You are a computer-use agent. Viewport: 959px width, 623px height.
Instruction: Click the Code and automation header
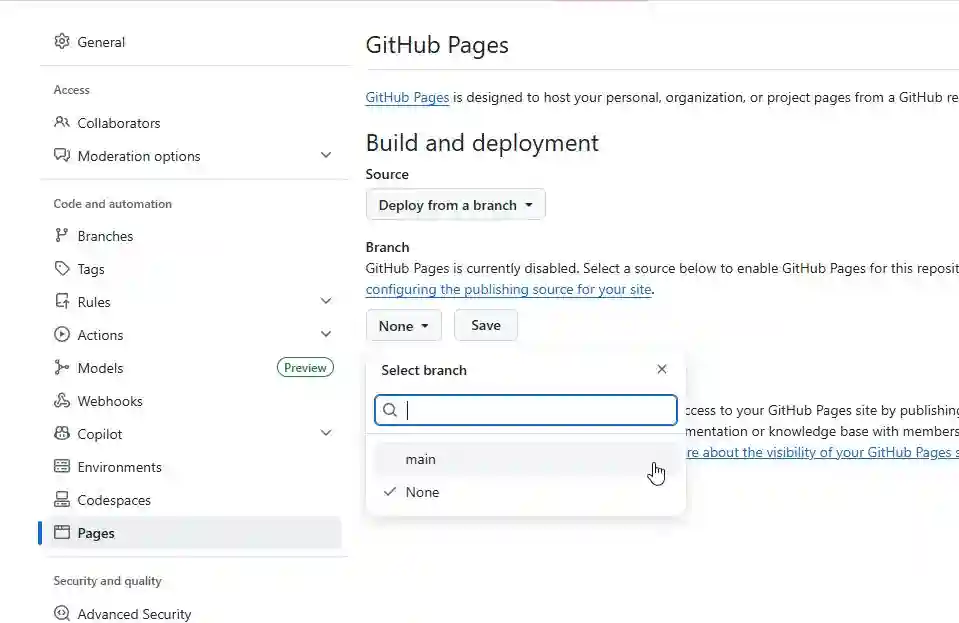[x=113, y=204]
